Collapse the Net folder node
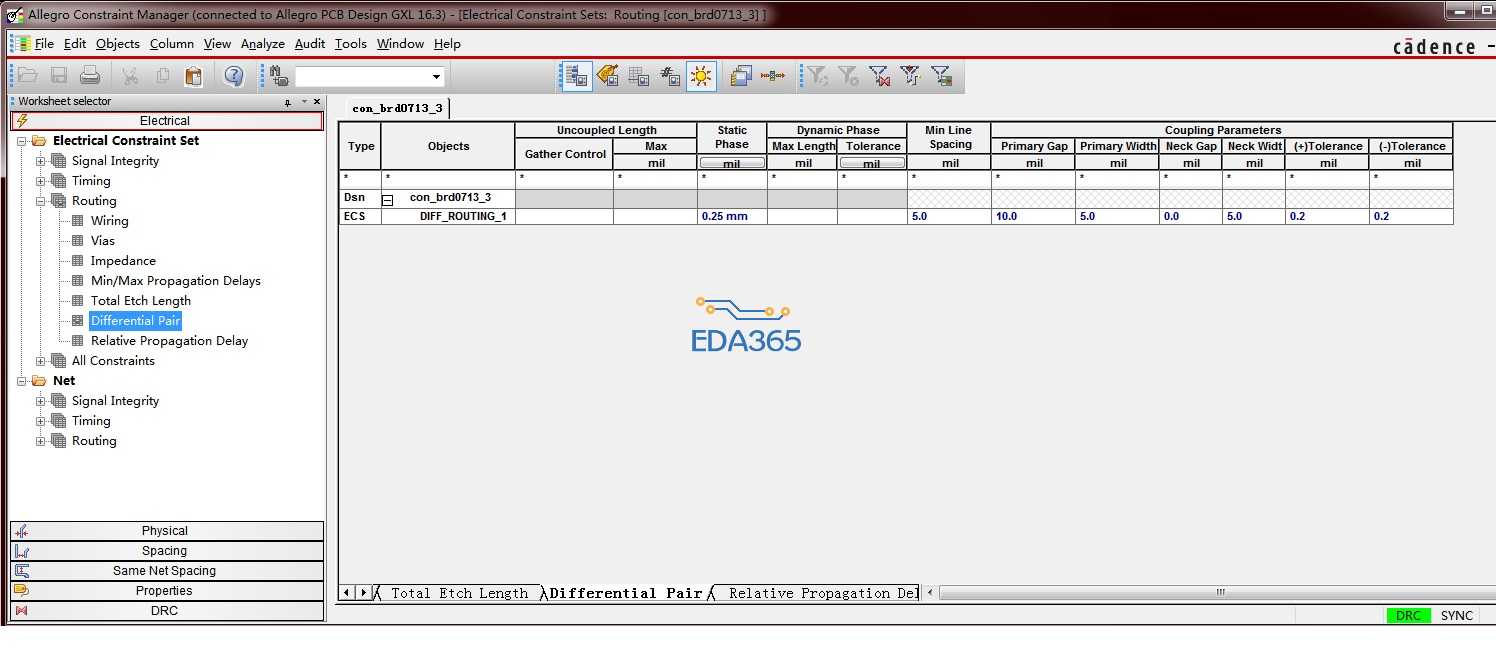The width and height of the screenshot is (1496, 648). point(22,381)
